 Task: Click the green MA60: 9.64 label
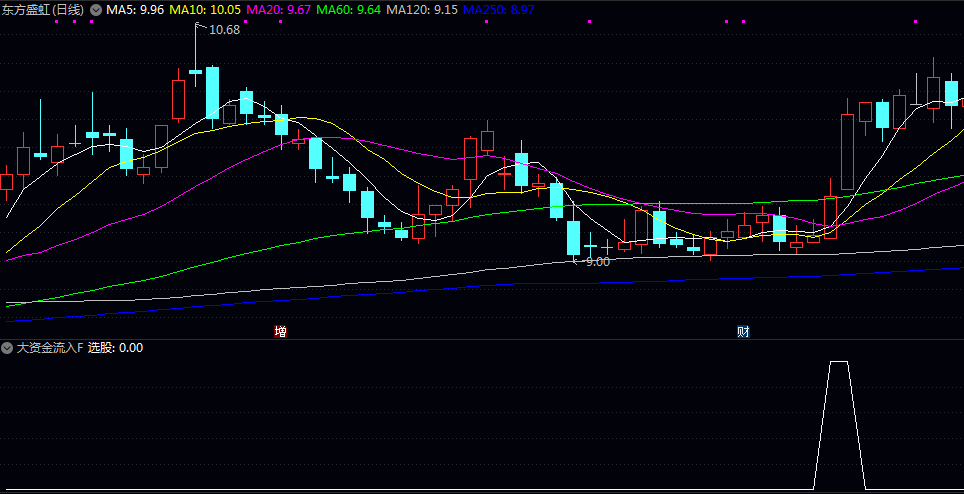tap(349, 9)
